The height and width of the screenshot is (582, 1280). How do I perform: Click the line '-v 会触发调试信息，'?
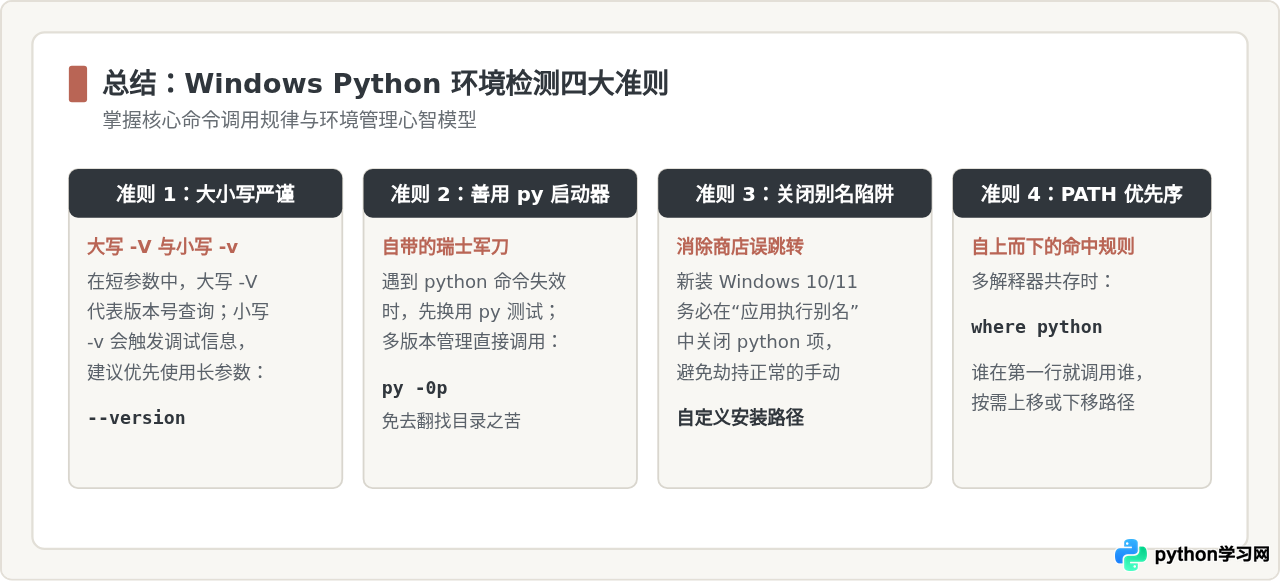167,342
